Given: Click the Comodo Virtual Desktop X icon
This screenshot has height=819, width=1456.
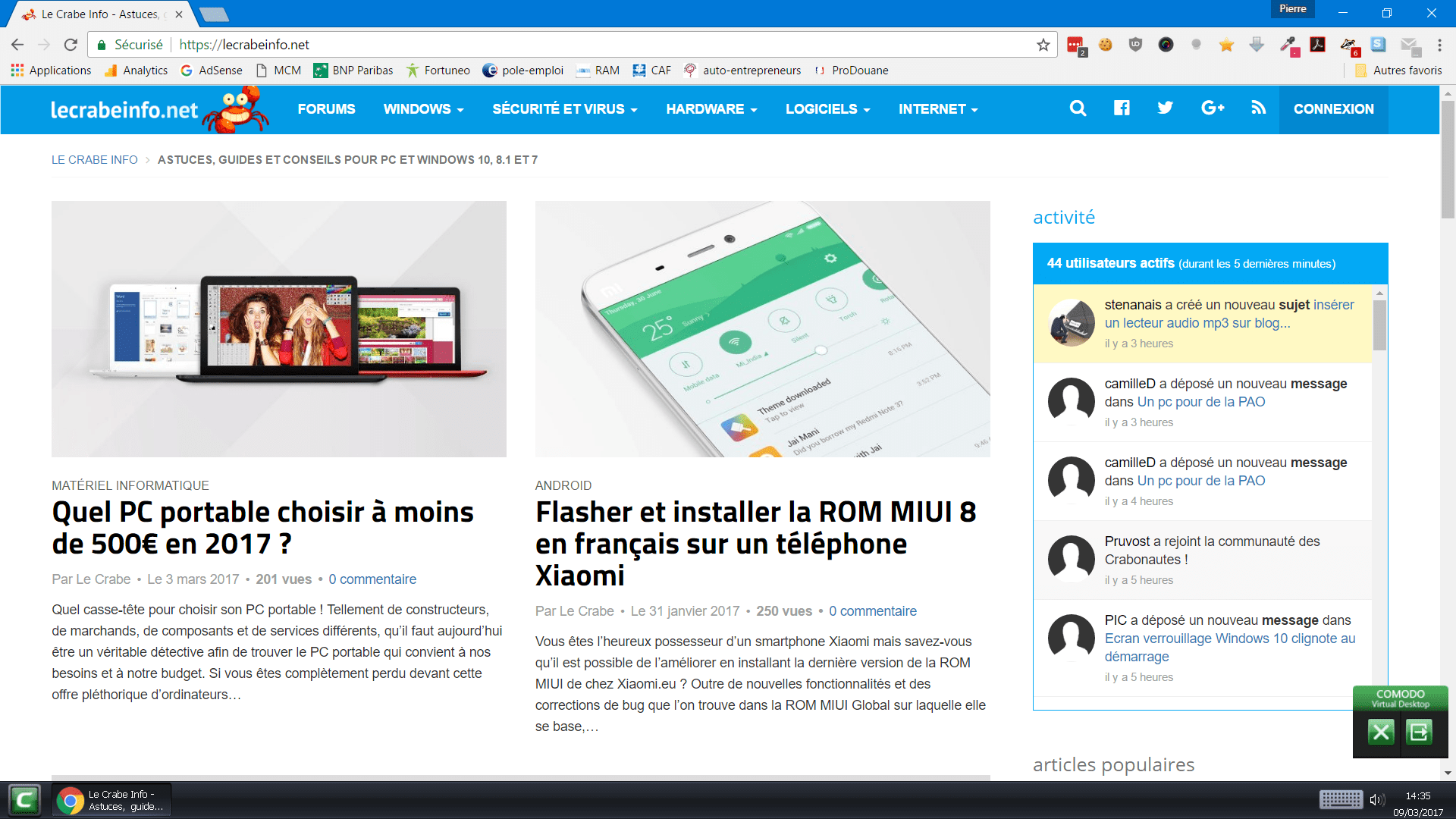Looking at the screenshot, I should [1381, 732].
